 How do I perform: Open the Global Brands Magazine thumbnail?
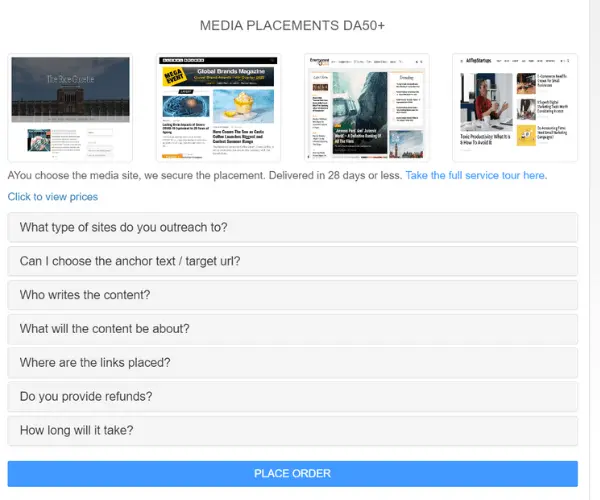point(218,108)
